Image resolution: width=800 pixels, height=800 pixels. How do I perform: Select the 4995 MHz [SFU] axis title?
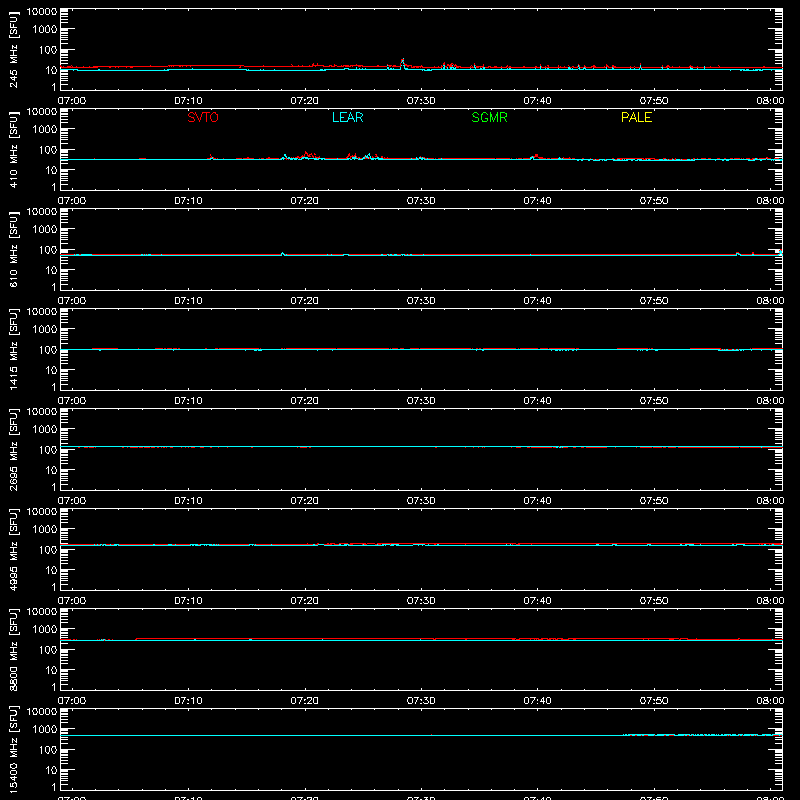(13, 549)
